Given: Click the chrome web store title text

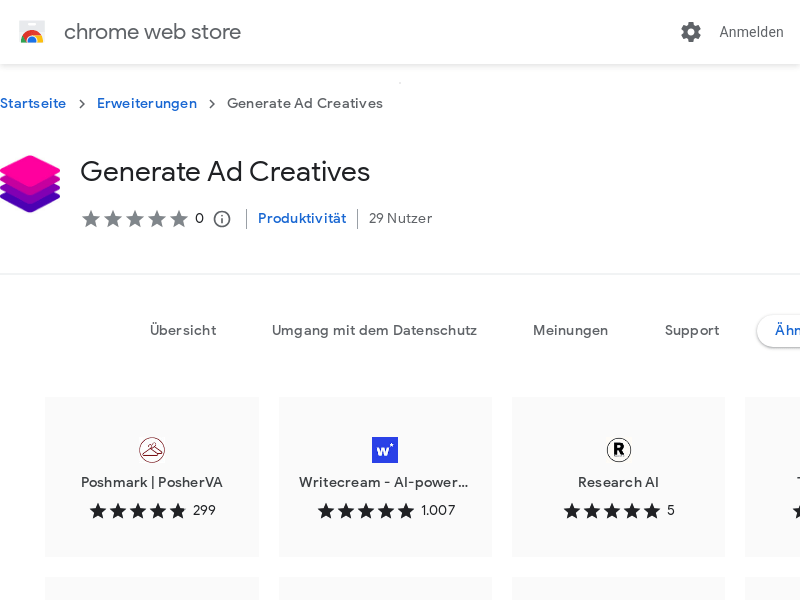Looking at the screenshot, I should pos(152,32).
